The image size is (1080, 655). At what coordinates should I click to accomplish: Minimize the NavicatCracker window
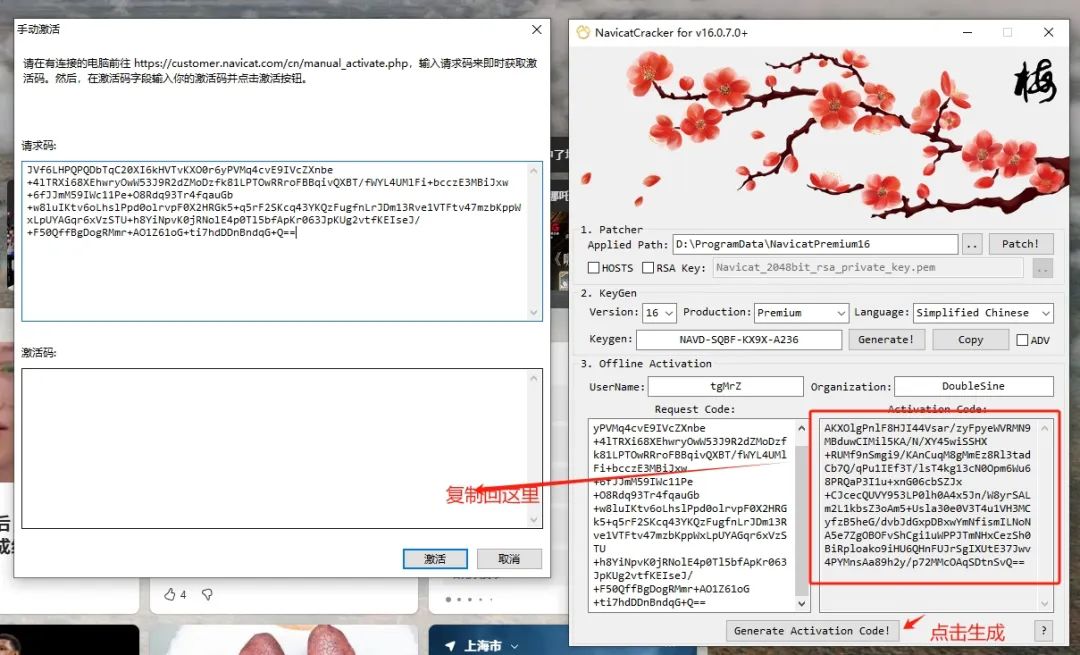click(x=968, y=32)
